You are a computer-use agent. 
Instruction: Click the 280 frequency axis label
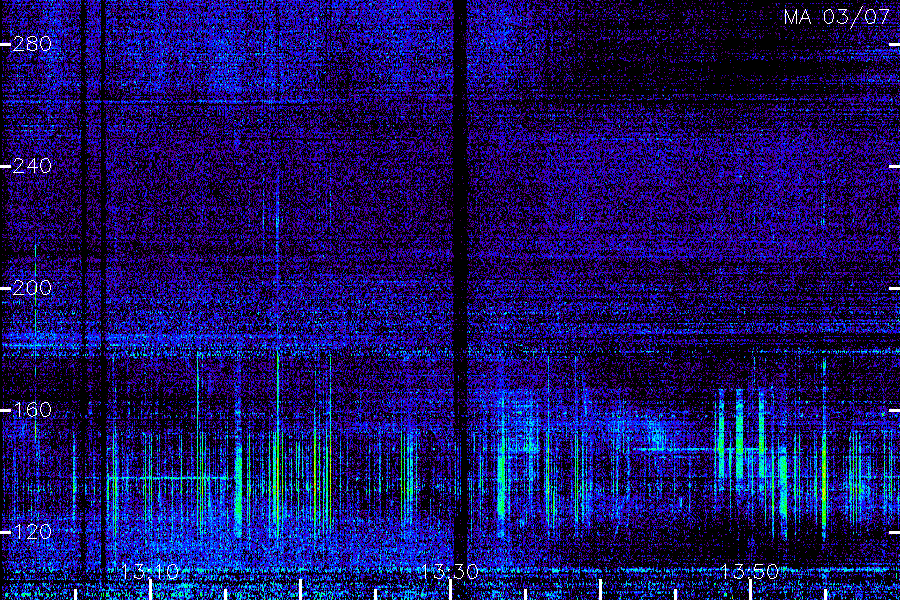tap(32, 44)
